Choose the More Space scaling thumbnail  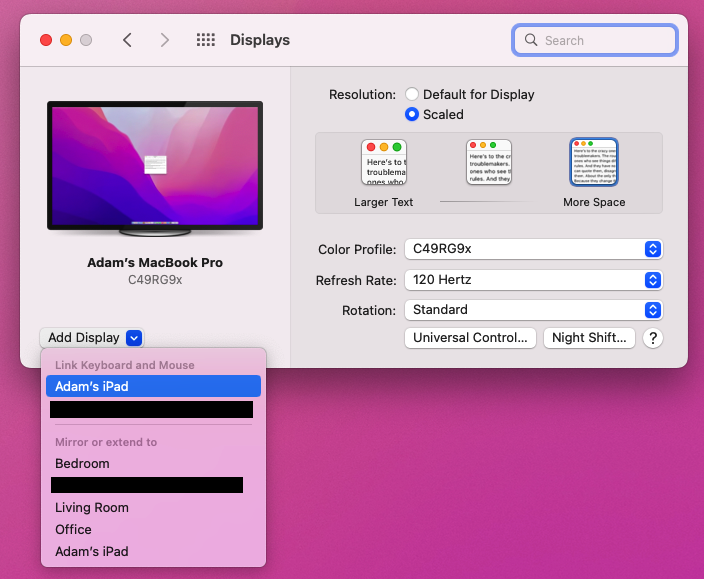(594, 162)
